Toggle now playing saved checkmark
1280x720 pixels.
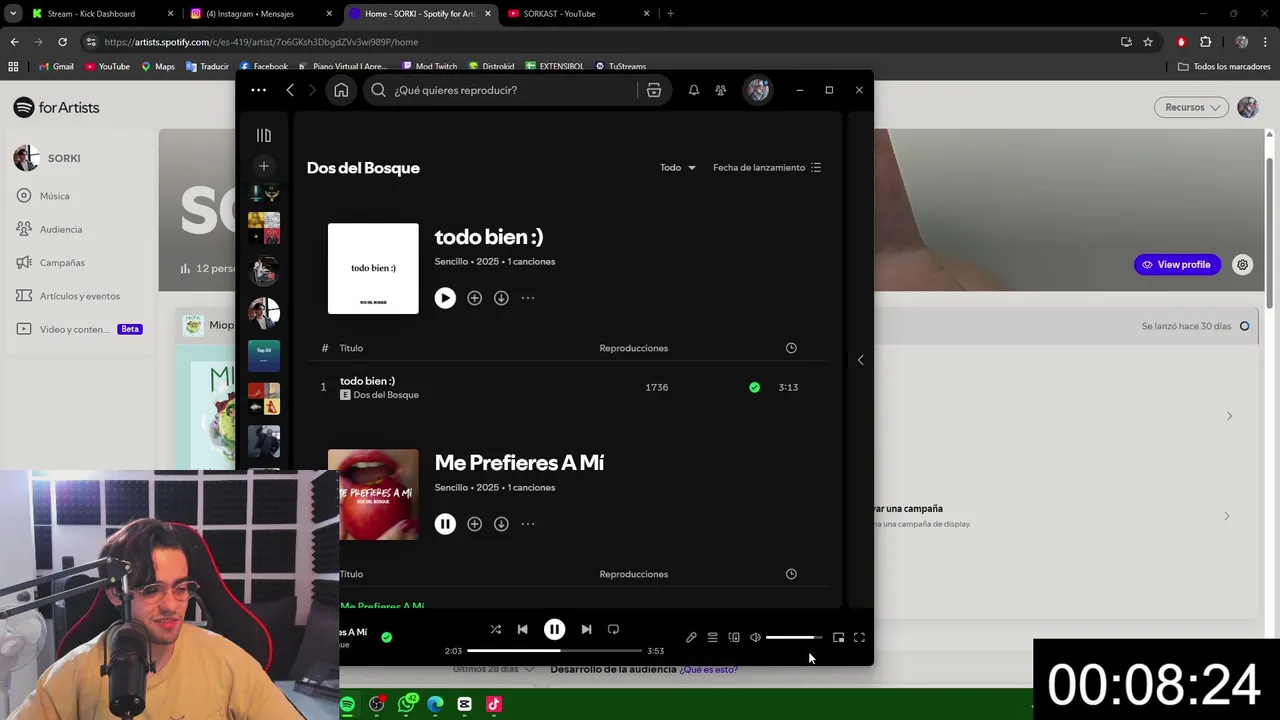[386, 637]
